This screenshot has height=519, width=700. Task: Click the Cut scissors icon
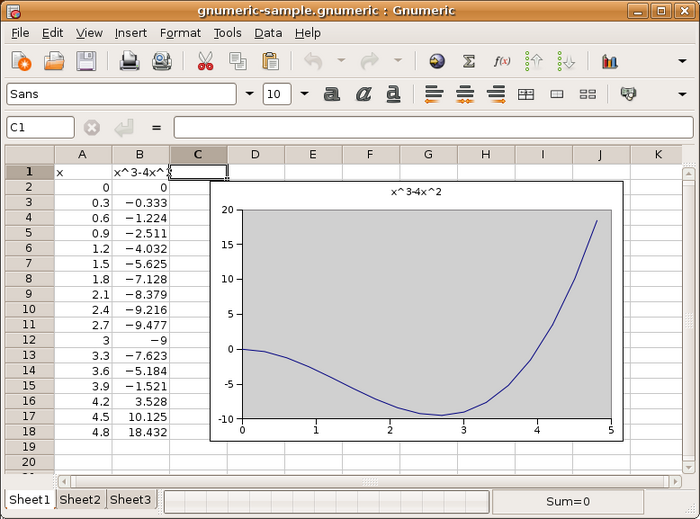pyautogui.click(x=206, y=61)
